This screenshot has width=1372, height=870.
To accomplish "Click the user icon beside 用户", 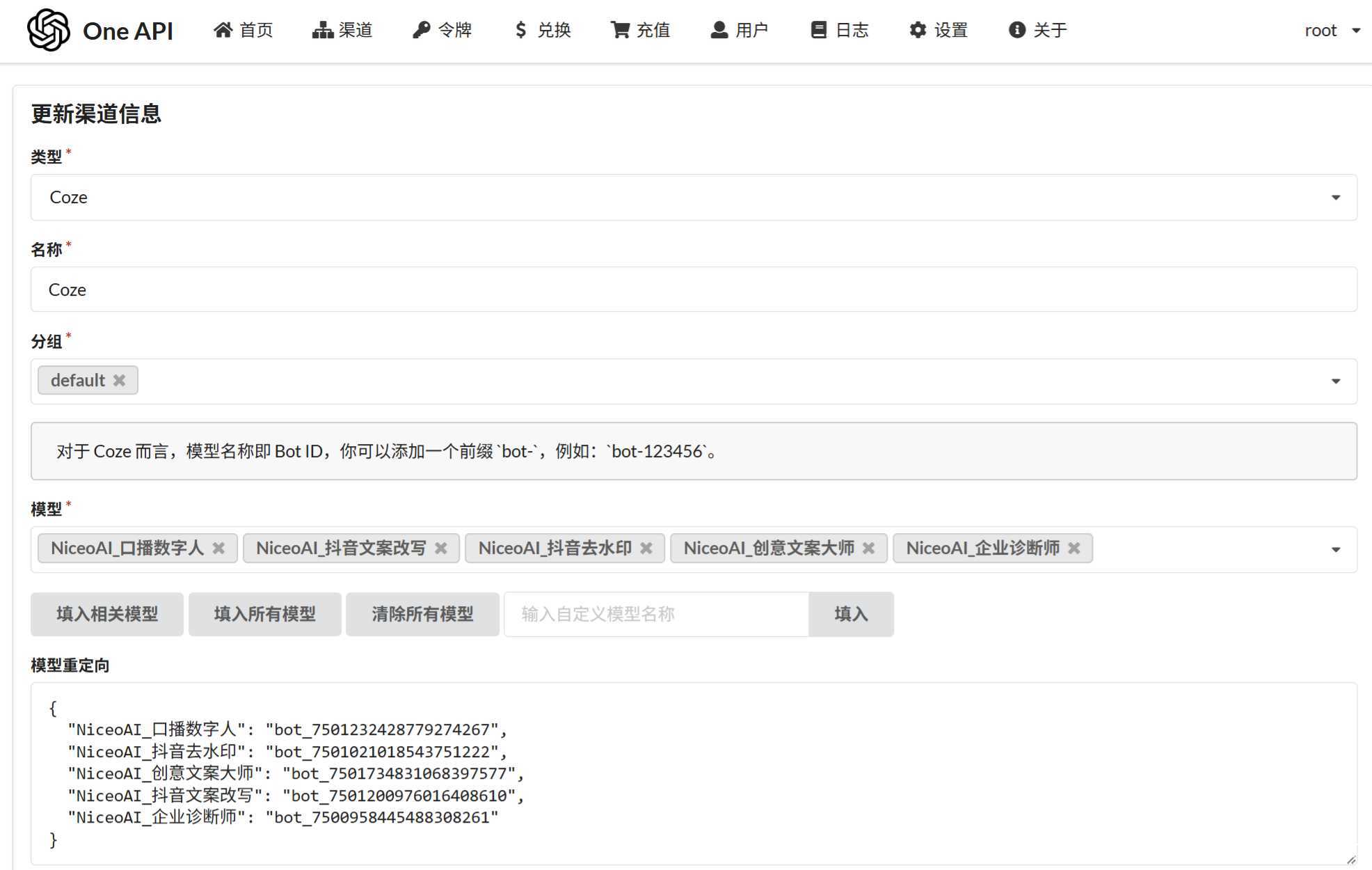I will click(719, 30).
